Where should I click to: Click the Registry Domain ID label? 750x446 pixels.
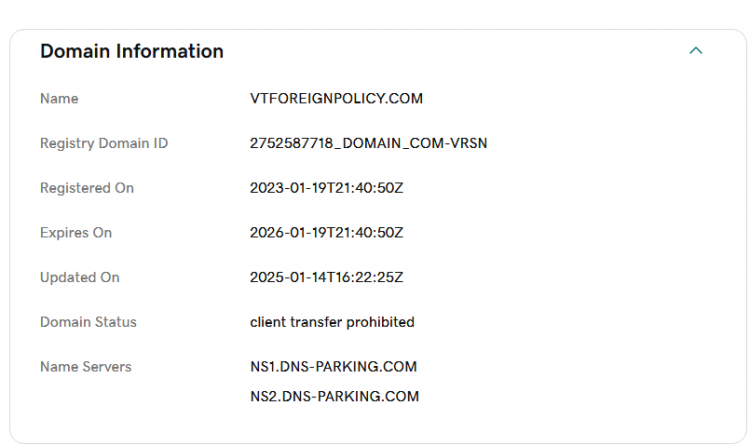pyautogui.click(x=104, y=144)
